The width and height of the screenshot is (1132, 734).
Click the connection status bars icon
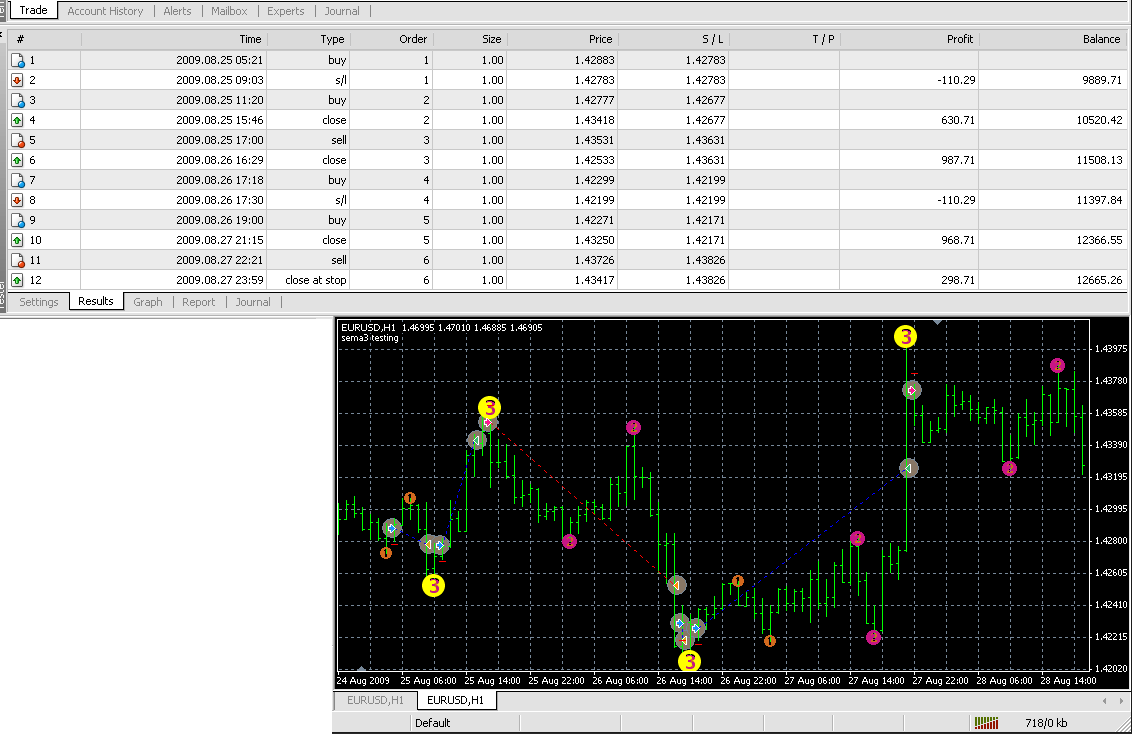point(985,722)
